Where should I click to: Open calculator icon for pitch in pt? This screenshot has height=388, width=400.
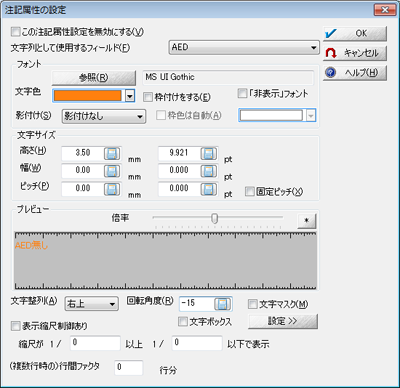209,189
